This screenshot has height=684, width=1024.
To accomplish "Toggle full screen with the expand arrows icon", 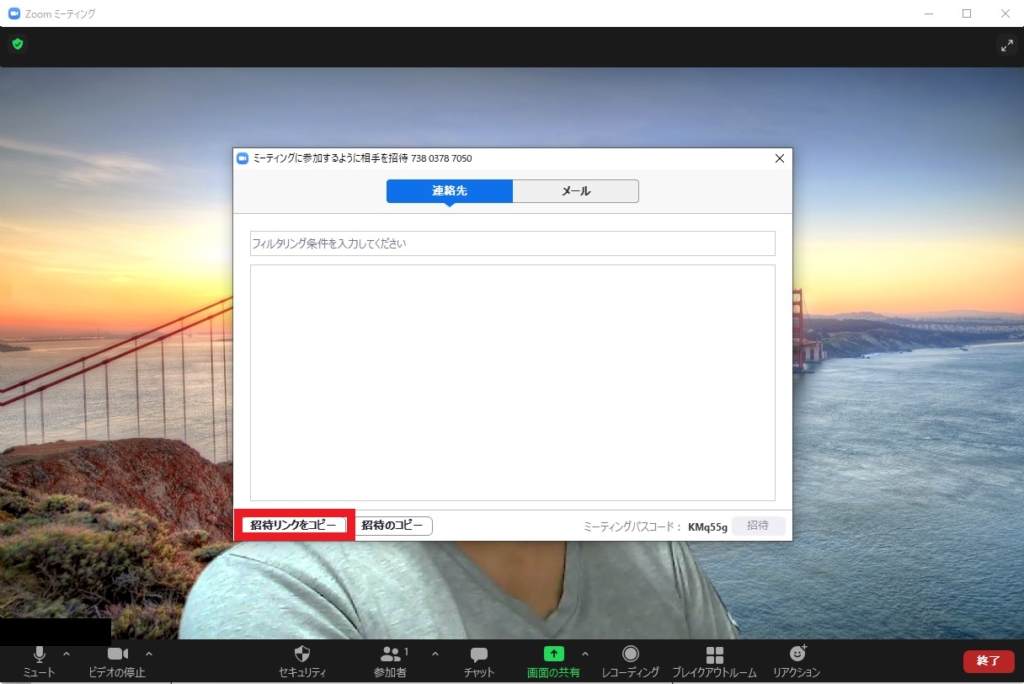I will tap(1006, 45).
